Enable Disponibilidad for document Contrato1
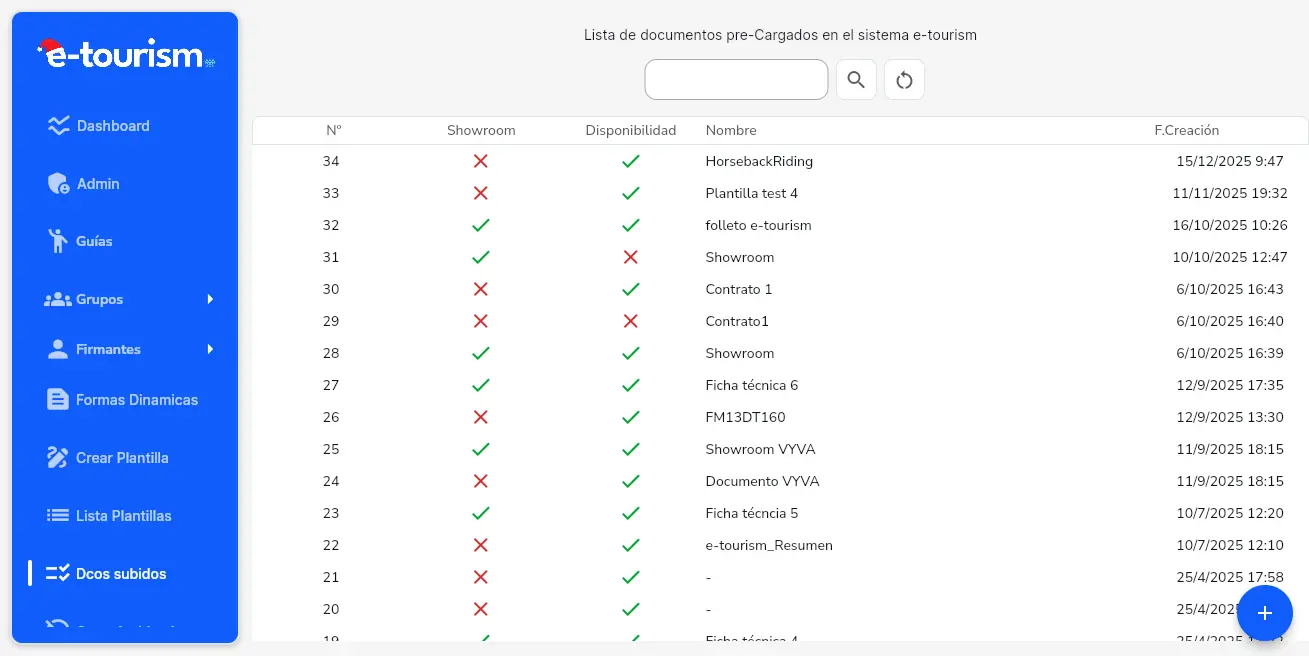This screenshot has height=656, width=1309. 630,321
